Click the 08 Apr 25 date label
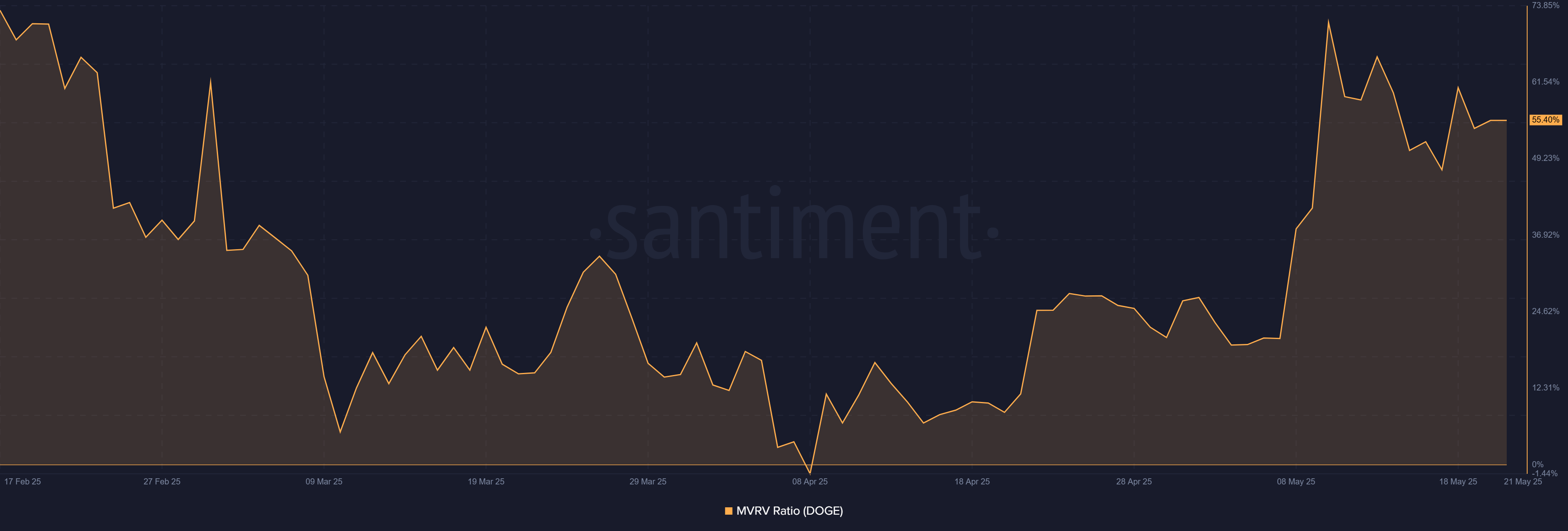The image size is (1568, 531). [810, 482]
